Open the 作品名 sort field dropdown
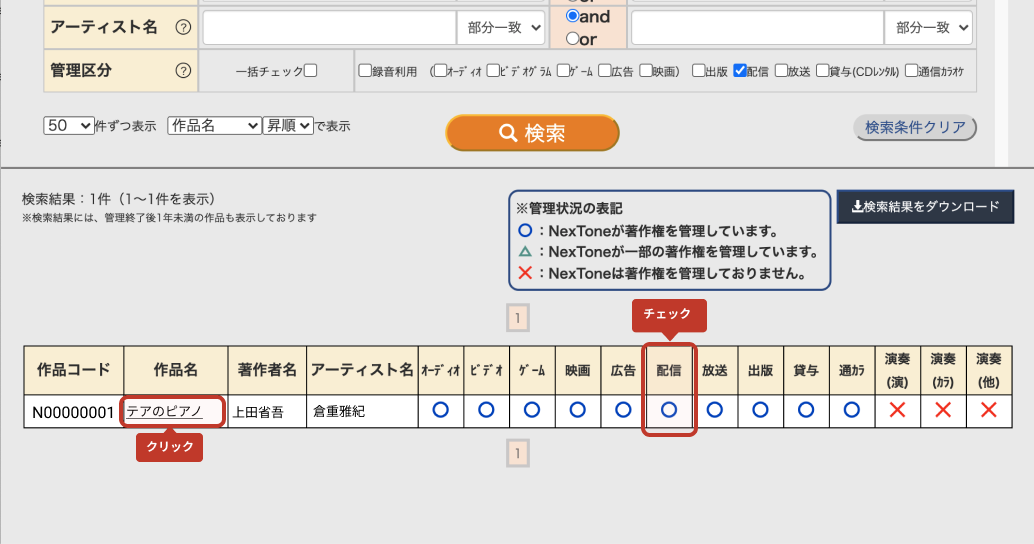The width and height of the screenshot is (1034, 544). pos(213,126)
